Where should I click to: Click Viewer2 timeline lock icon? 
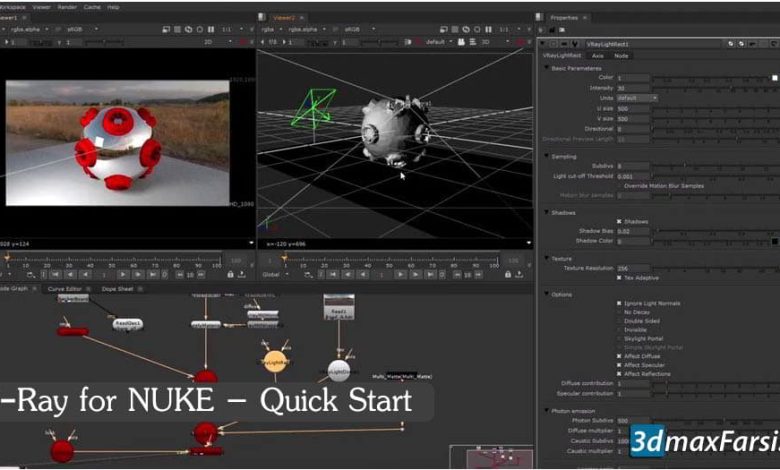[x=507, y=275]
